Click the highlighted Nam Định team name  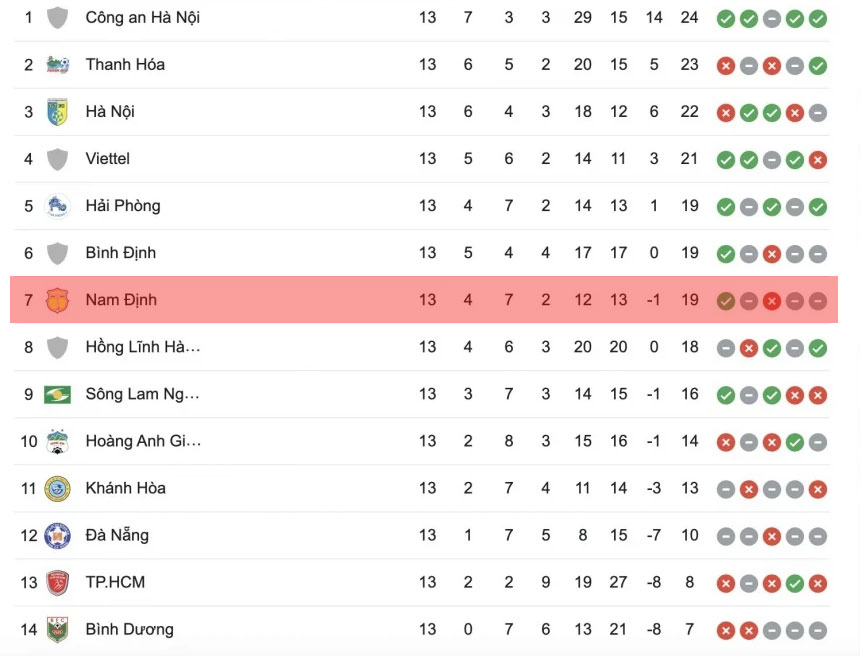point(120,300)
